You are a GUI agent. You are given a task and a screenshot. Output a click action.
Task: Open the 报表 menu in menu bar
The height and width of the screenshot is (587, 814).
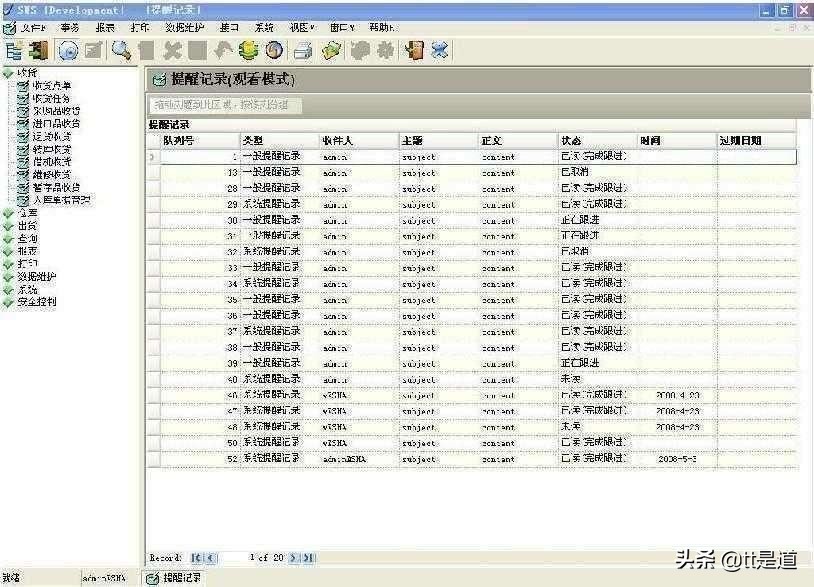coord(105,27)
